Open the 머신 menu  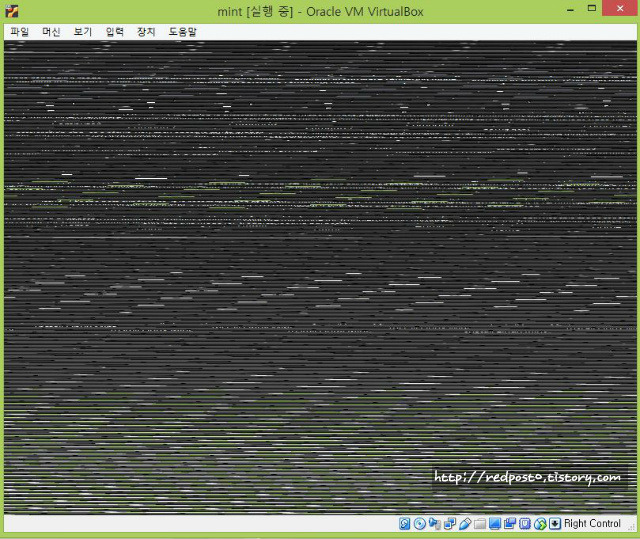51,32
